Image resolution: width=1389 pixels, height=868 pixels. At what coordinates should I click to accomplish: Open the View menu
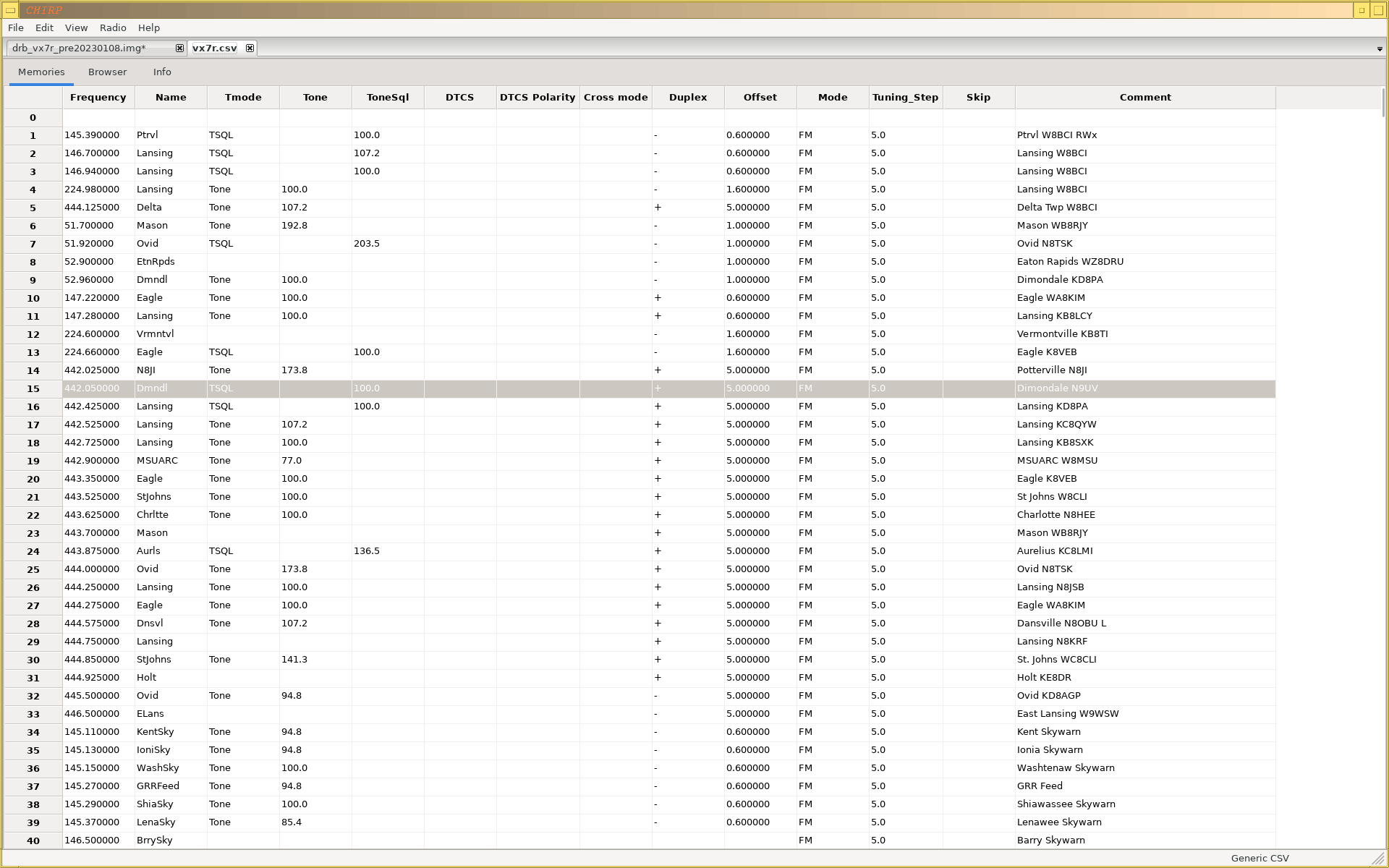tap(76, 27)
